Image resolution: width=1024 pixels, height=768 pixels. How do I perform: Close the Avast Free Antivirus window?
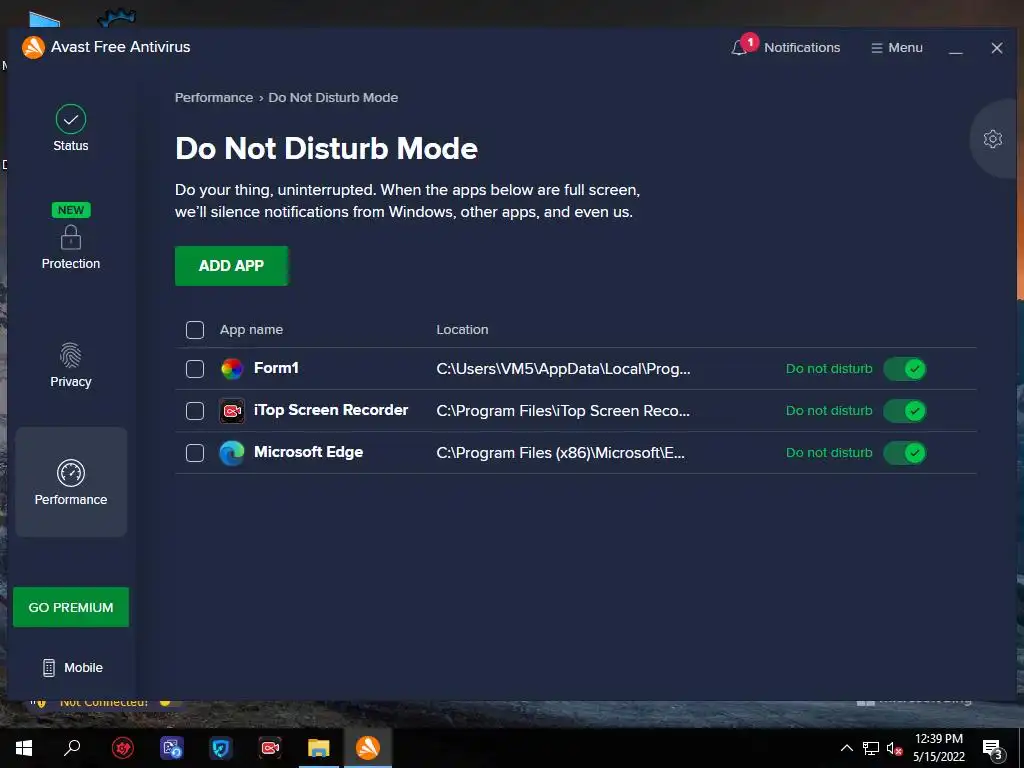(997, 48)
